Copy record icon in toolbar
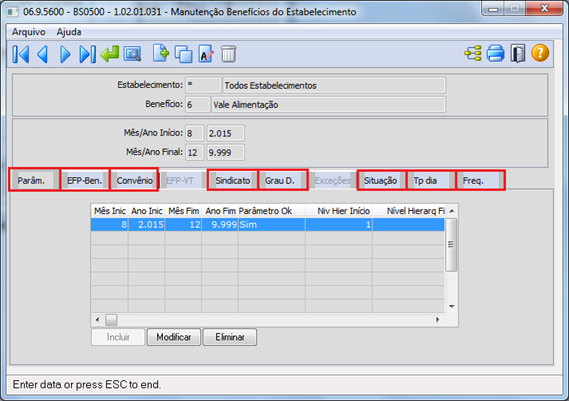The width and height of the screenshot is (569, 401). (x=184, y=54)
